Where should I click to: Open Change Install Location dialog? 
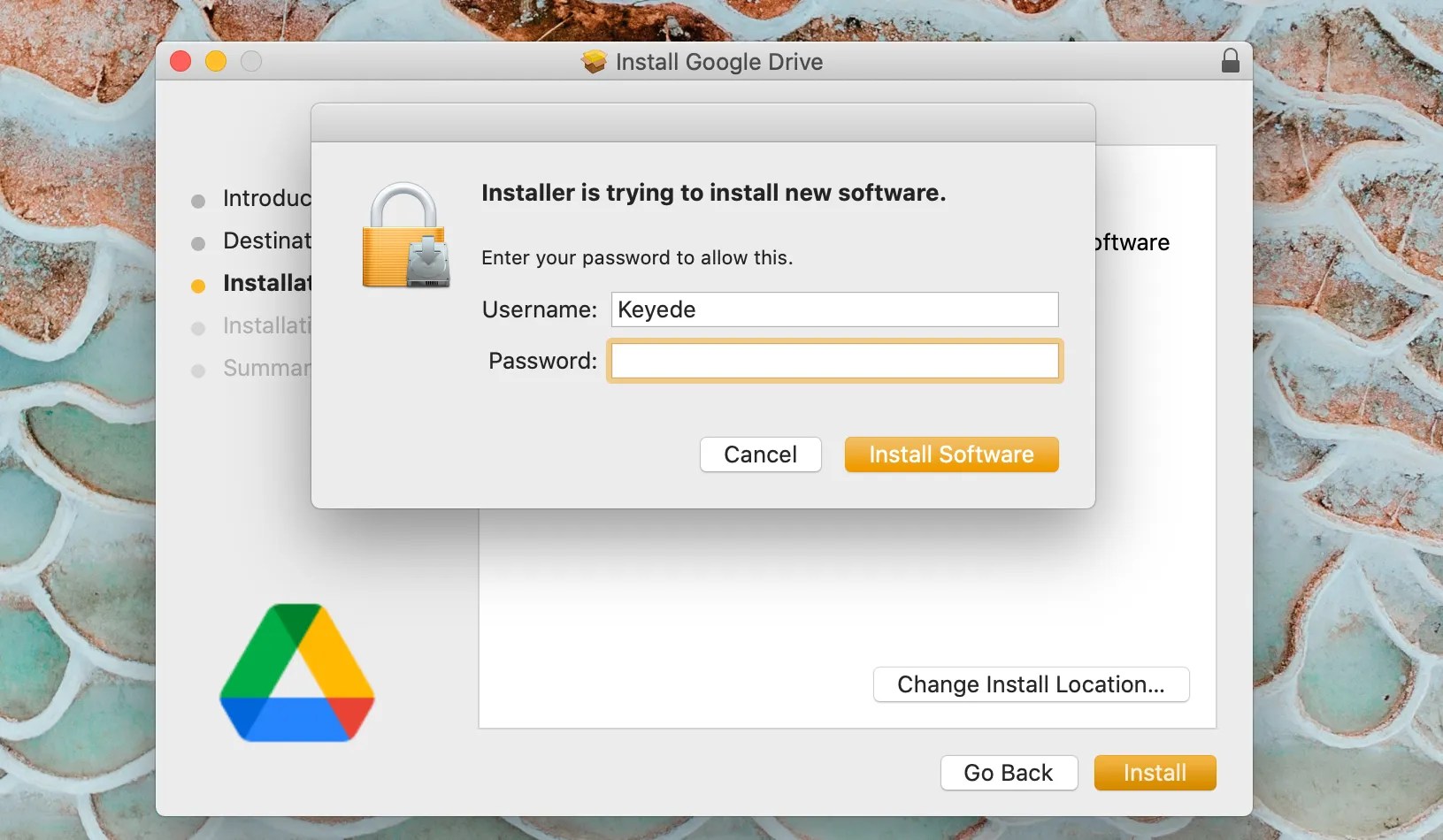pyautogui.click(x=1030, y=684)
